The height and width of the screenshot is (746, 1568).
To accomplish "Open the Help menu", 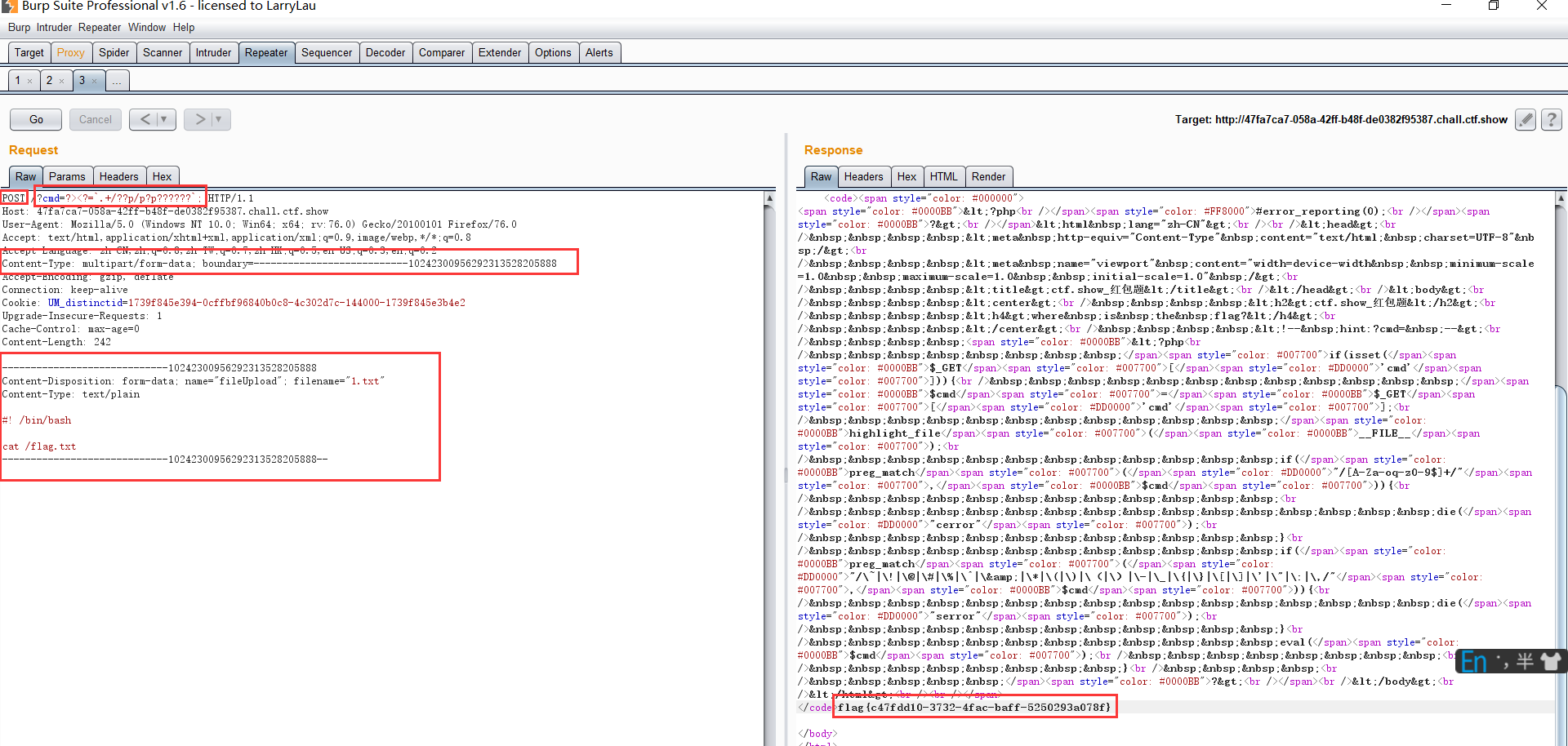I will tap(184, 27).
